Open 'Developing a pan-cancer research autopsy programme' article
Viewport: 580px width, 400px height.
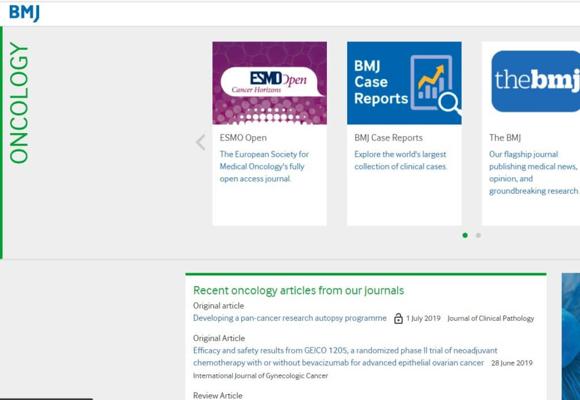(x=290, y=318)
